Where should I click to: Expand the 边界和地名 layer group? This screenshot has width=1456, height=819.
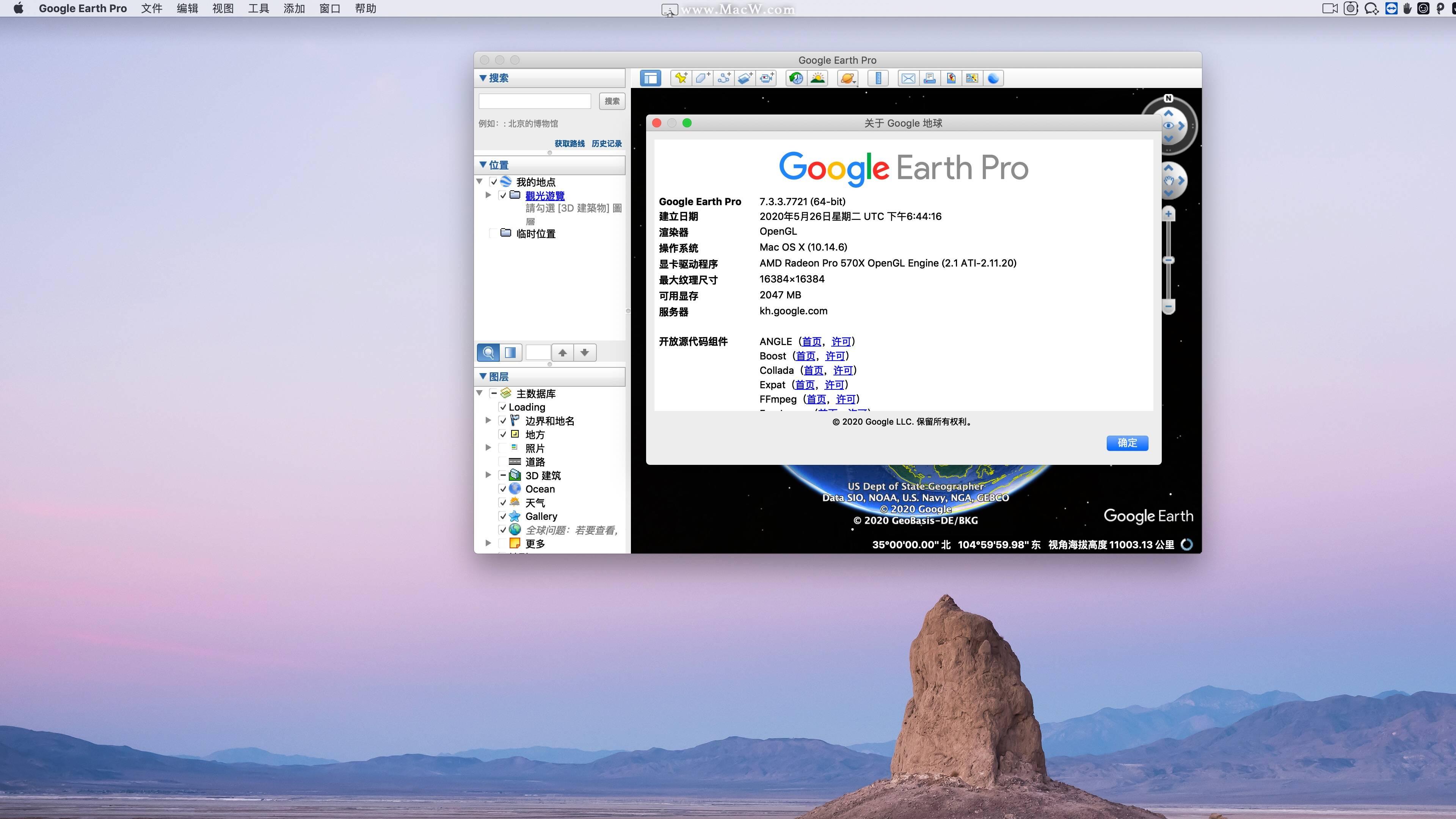488,420
